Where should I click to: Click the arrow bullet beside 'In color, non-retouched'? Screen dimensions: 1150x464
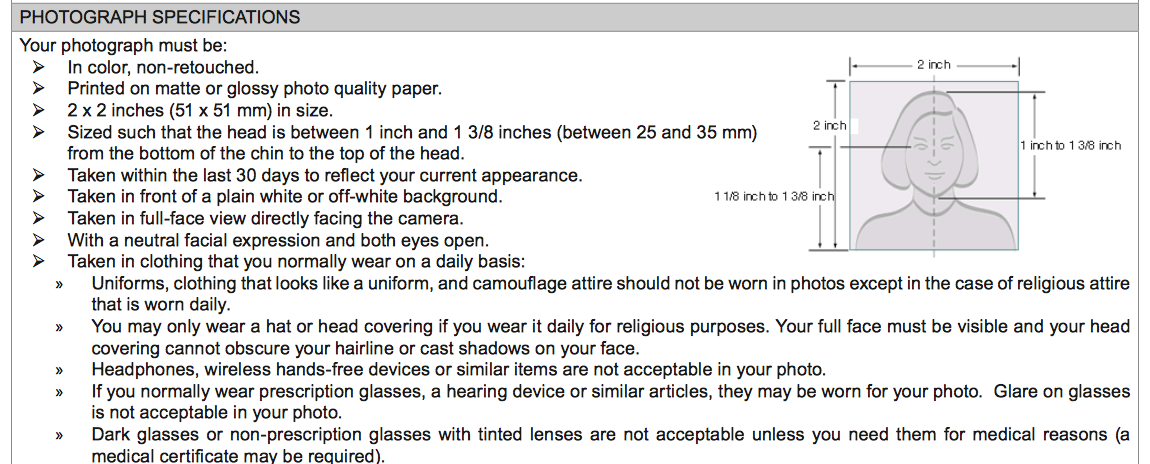click(39, 68)
